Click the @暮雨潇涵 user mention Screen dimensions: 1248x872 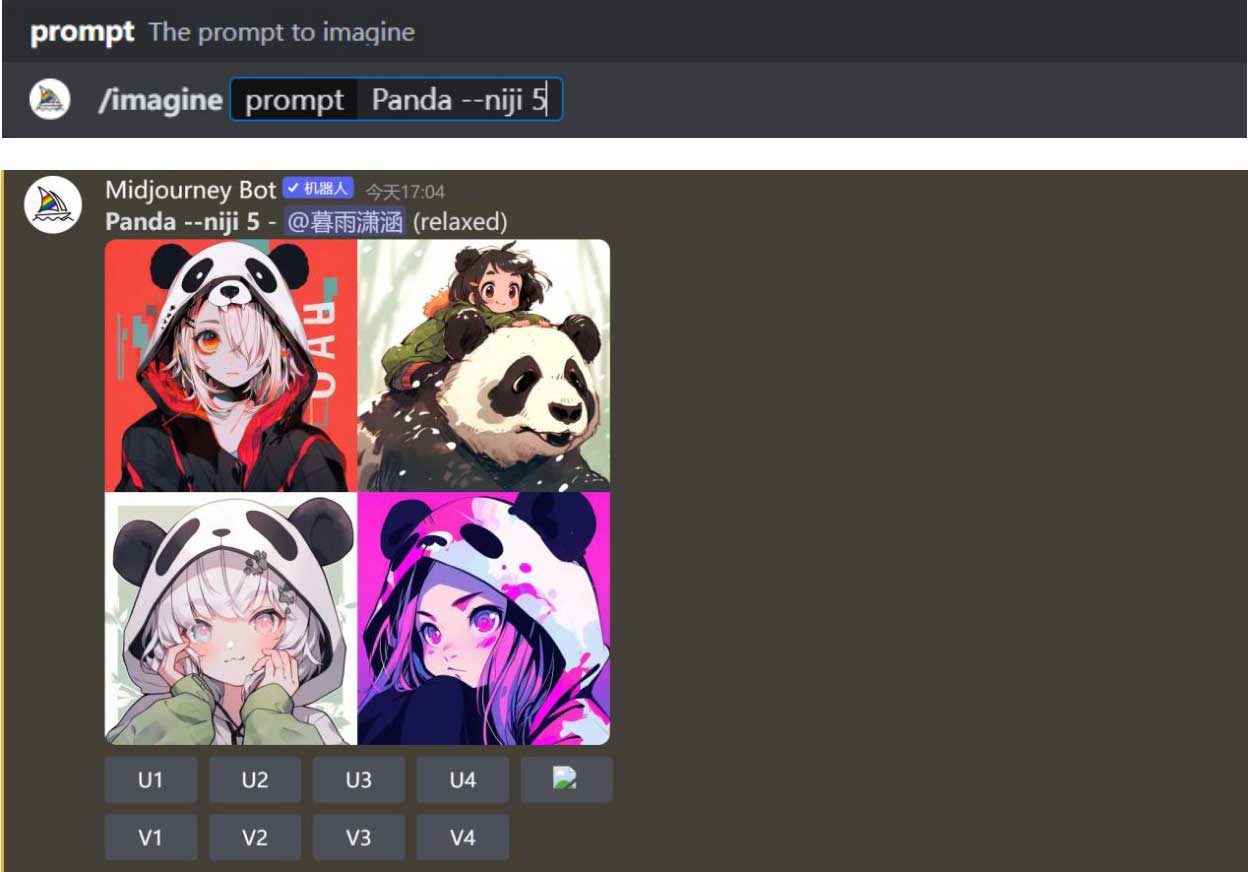[x=345, y=222]
